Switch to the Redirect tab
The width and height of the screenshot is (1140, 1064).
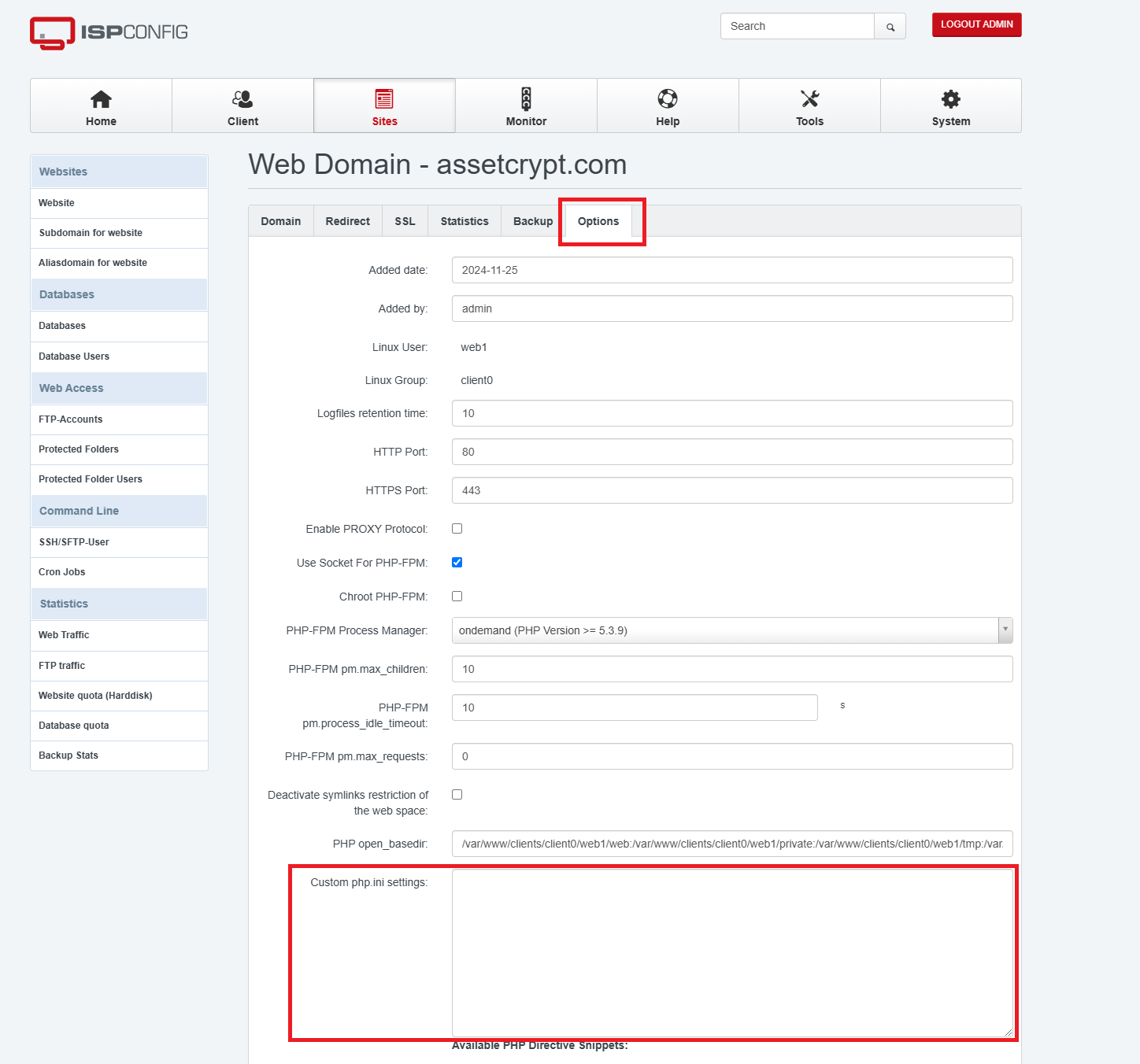[348, 221]
